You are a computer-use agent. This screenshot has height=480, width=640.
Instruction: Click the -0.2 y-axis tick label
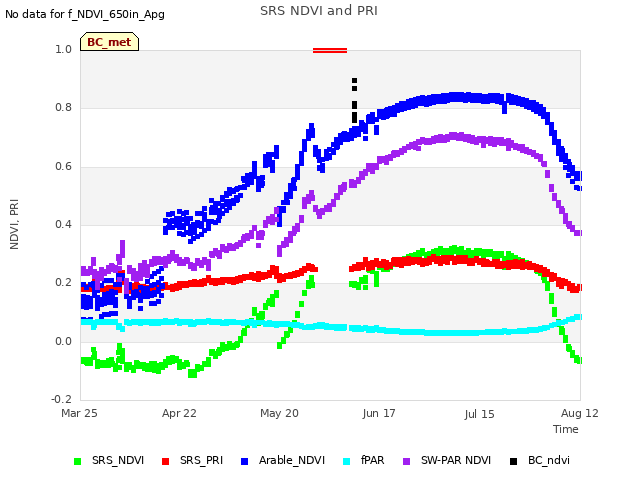pos(62,399)
